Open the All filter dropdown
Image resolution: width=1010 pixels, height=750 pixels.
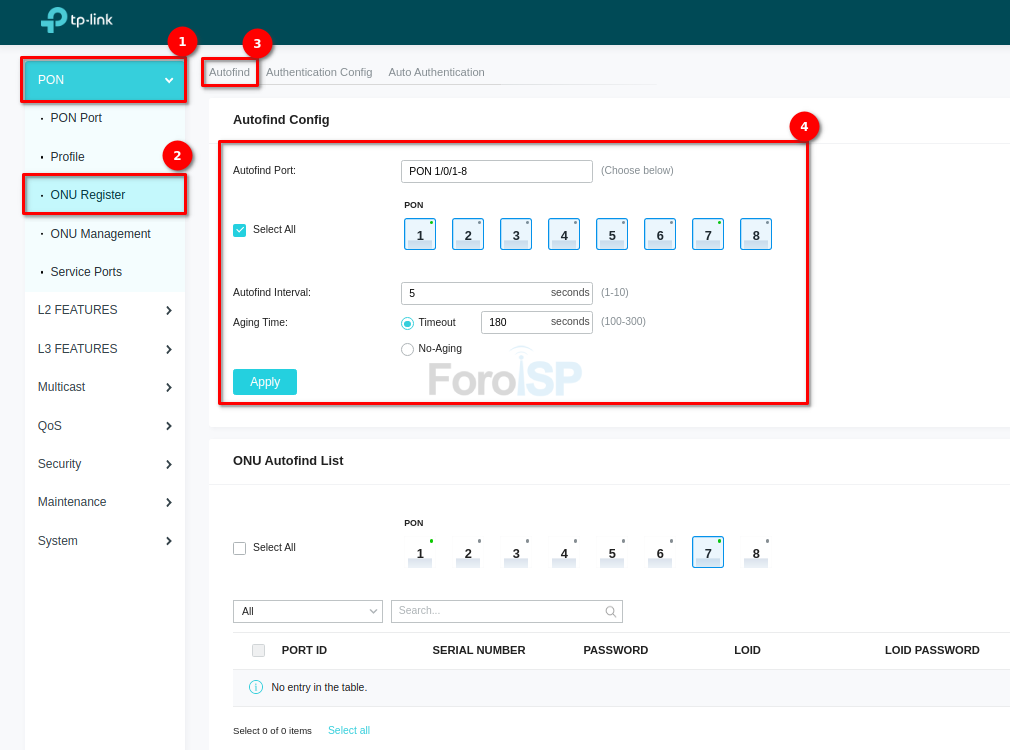pos(307,611)
